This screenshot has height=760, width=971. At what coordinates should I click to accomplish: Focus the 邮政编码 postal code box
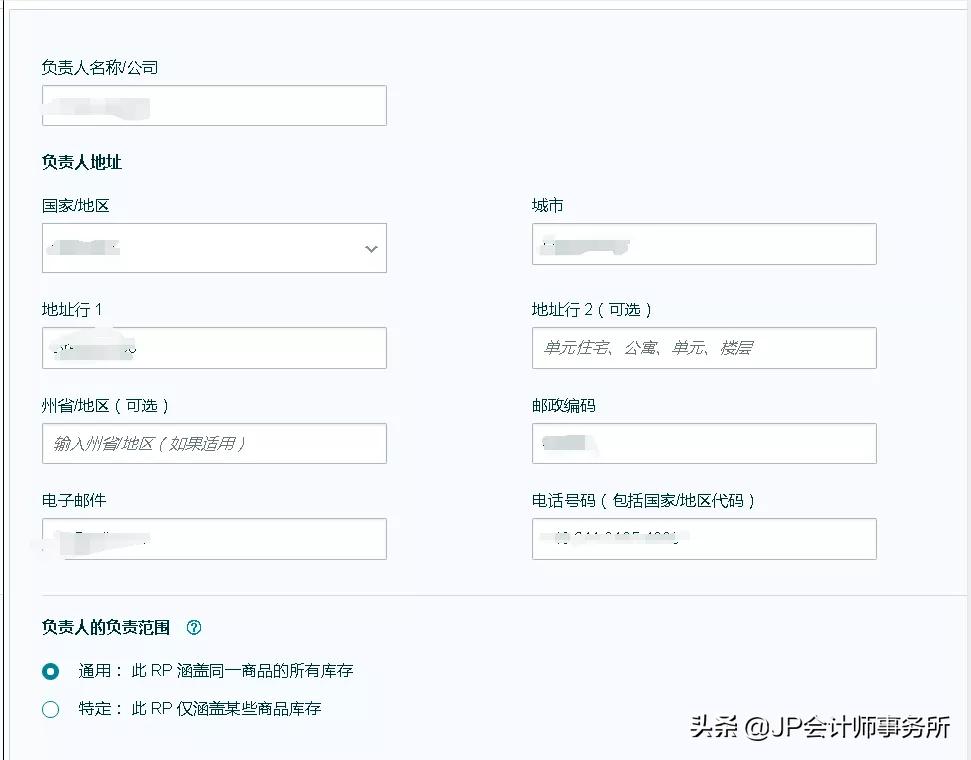tap(704, 443)
